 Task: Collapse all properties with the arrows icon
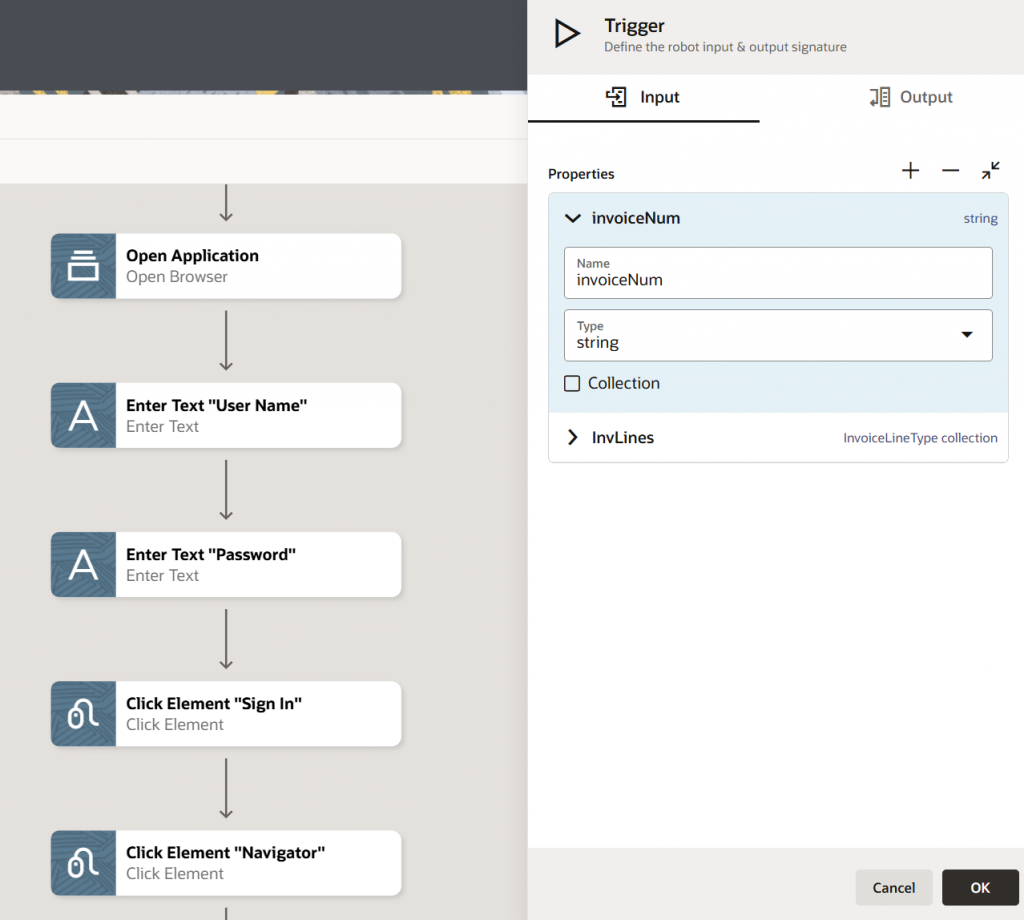tap(990, 171)
